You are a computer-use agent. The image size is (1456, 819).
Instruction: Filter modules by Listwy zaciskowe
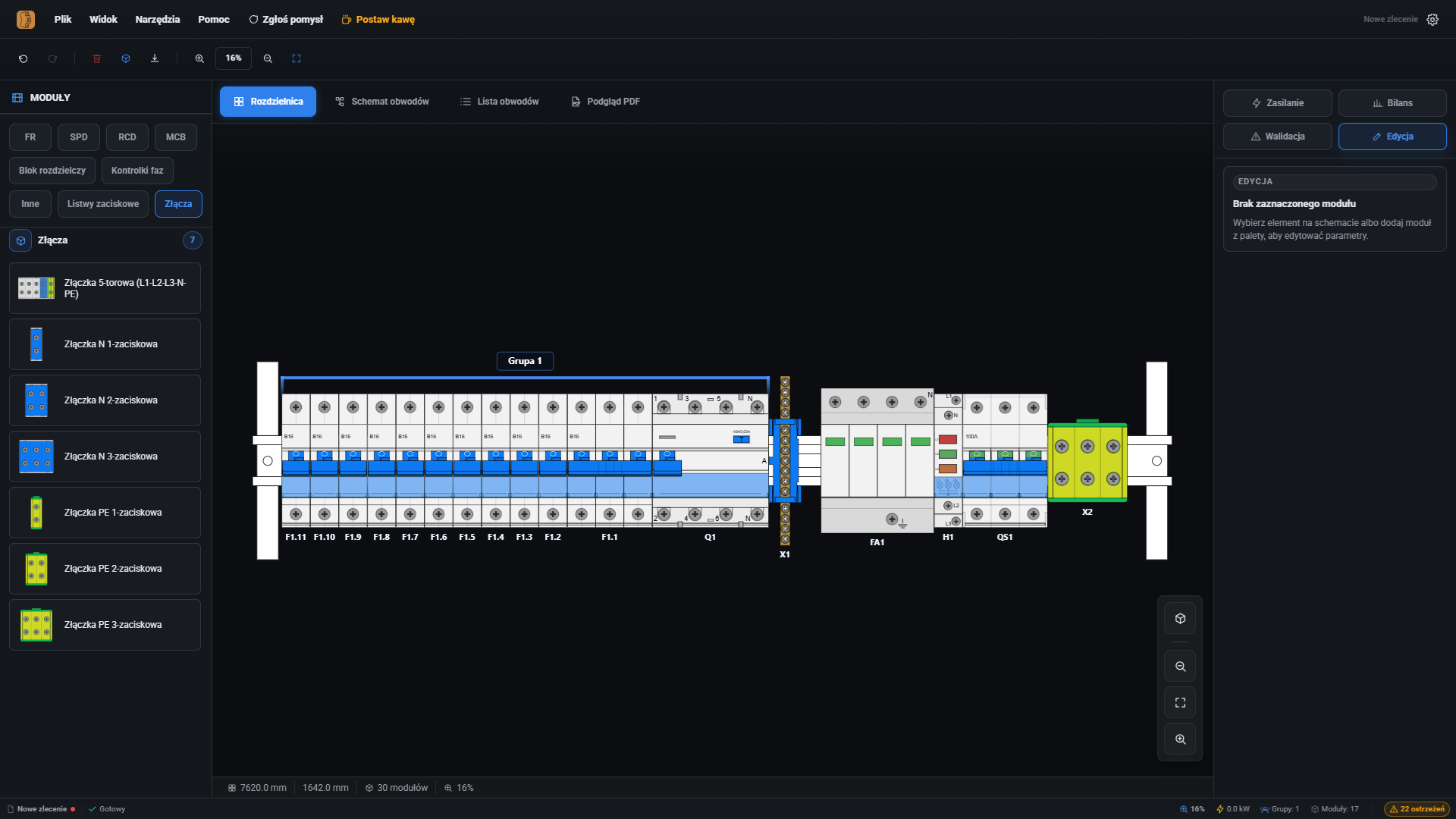pos(103,204)
